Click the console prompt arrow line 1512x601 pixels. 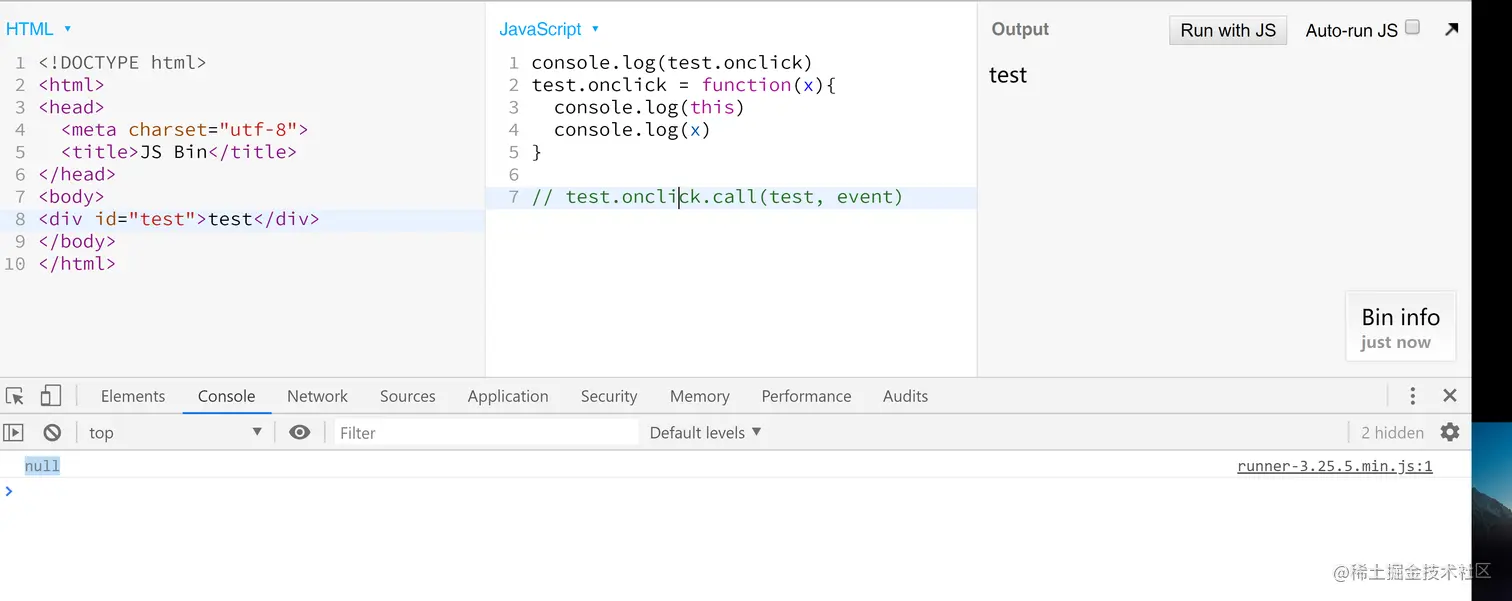tap(735, 490)
